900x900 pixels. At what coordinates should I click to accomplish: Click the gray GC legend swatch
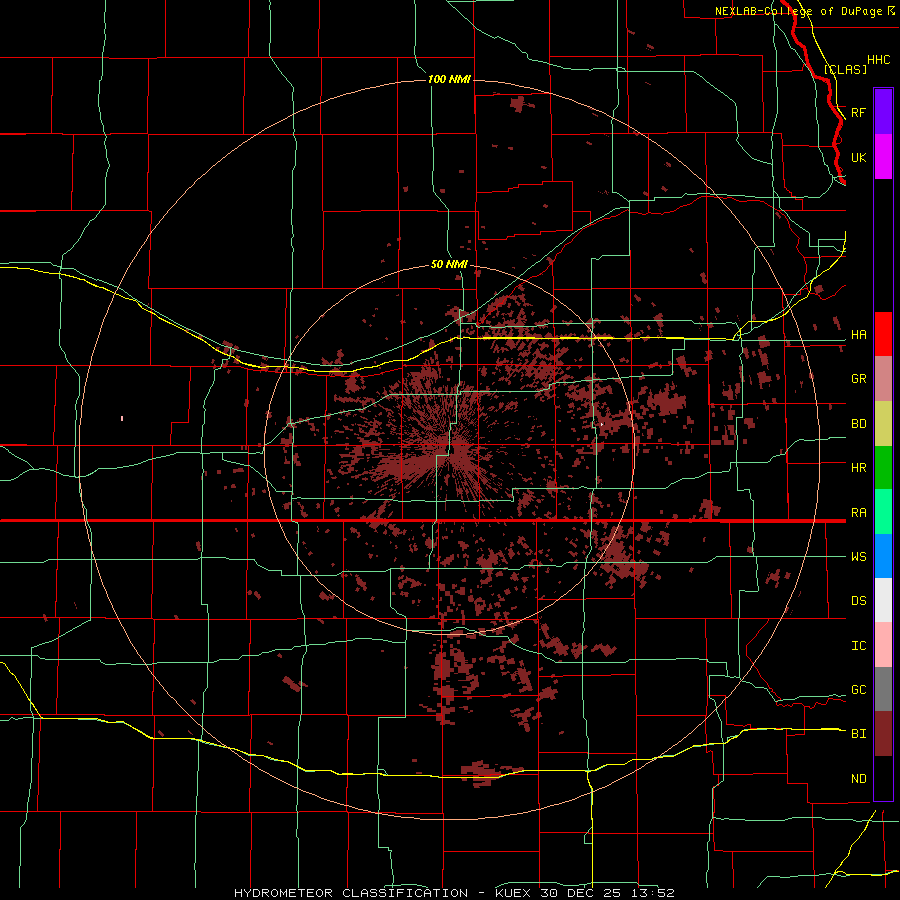point(883,689)
